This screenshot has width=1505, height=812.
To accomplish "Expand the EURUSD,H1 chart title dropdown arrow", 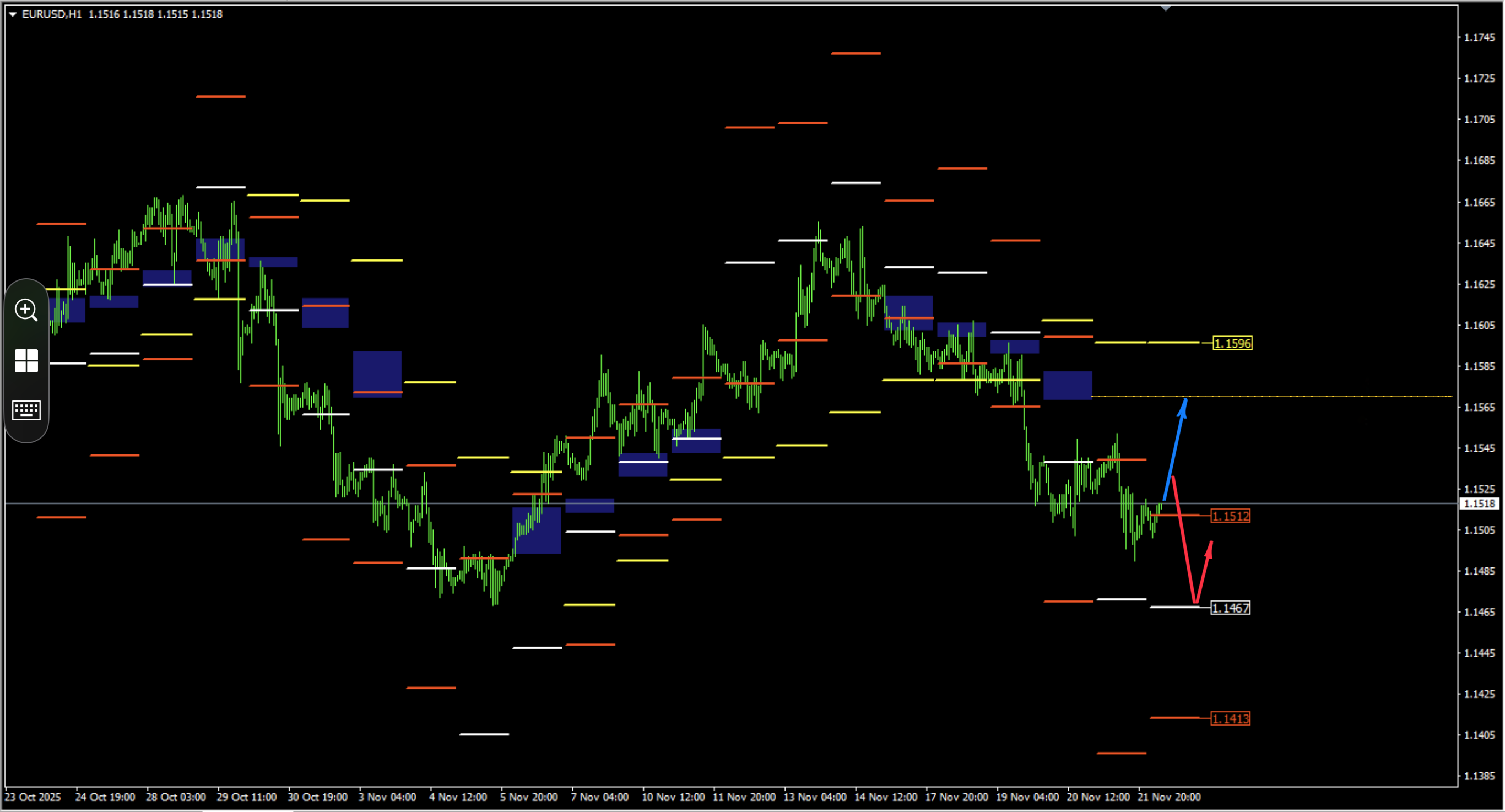I will click(x=13, y=14).
